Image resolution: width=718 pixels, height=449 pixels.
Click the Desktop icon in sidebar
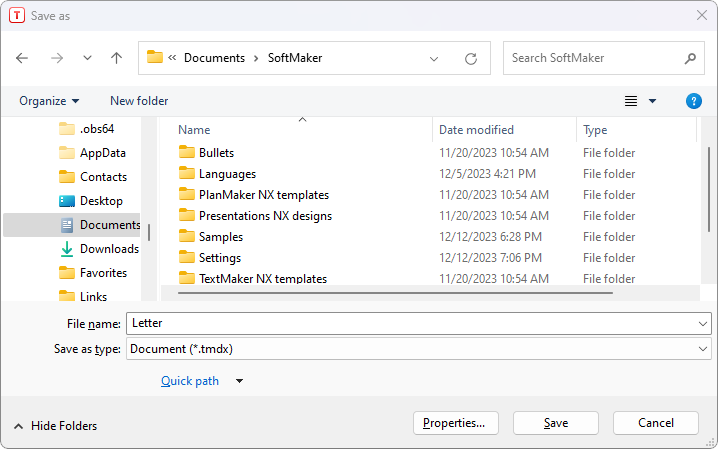click(x=67, y=201)
